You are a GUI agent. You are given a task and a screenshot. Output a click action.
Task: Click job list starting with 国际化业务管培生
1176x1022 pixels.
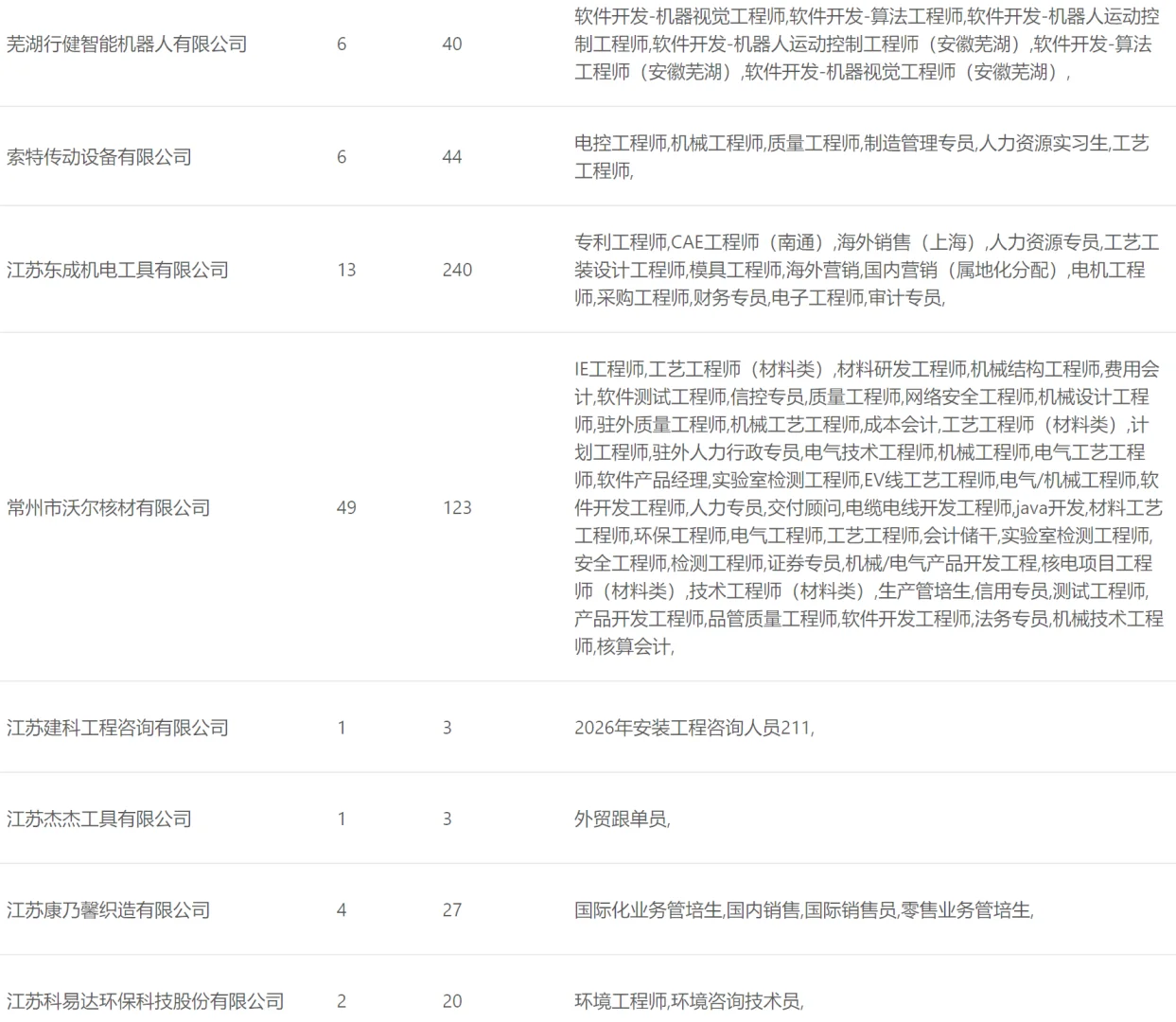click(803, 910)
